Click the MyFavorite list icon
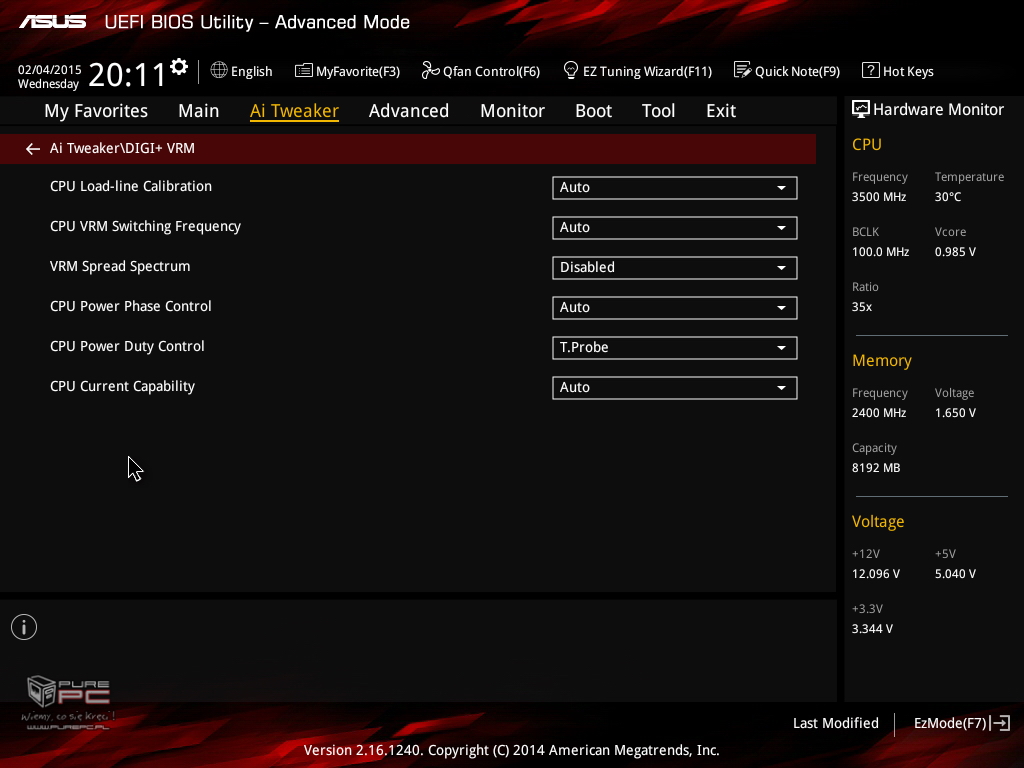Screen dimensions: 1024x768 point(304,71)
